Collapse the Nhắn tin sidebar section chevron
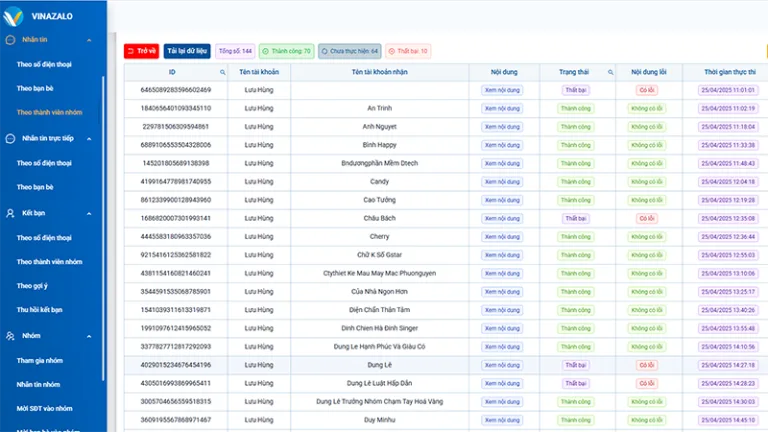Image resolution: width=768 pixels, height=432 pixels. tap(91, 40)
